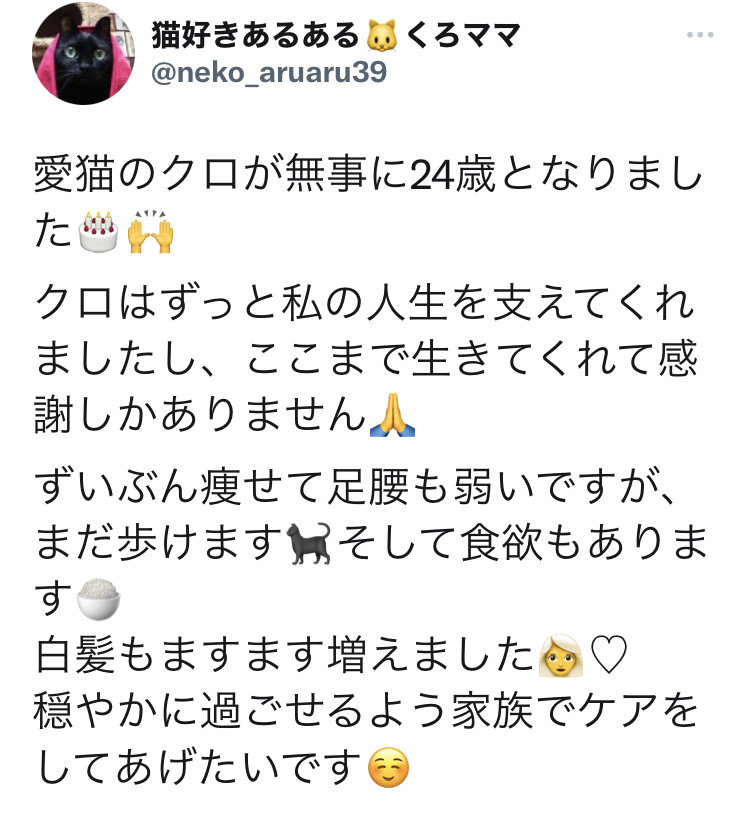Open display name 猫好きあるある くろママ profile
The image size is (750, 819).
coord(335,35)
